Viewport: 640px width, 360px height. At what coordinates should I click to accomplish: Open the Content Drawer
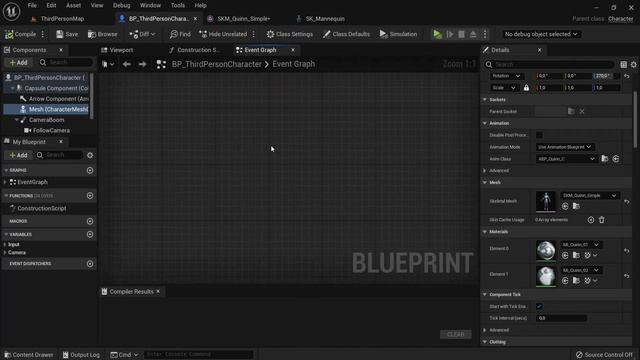click(29, 355)
